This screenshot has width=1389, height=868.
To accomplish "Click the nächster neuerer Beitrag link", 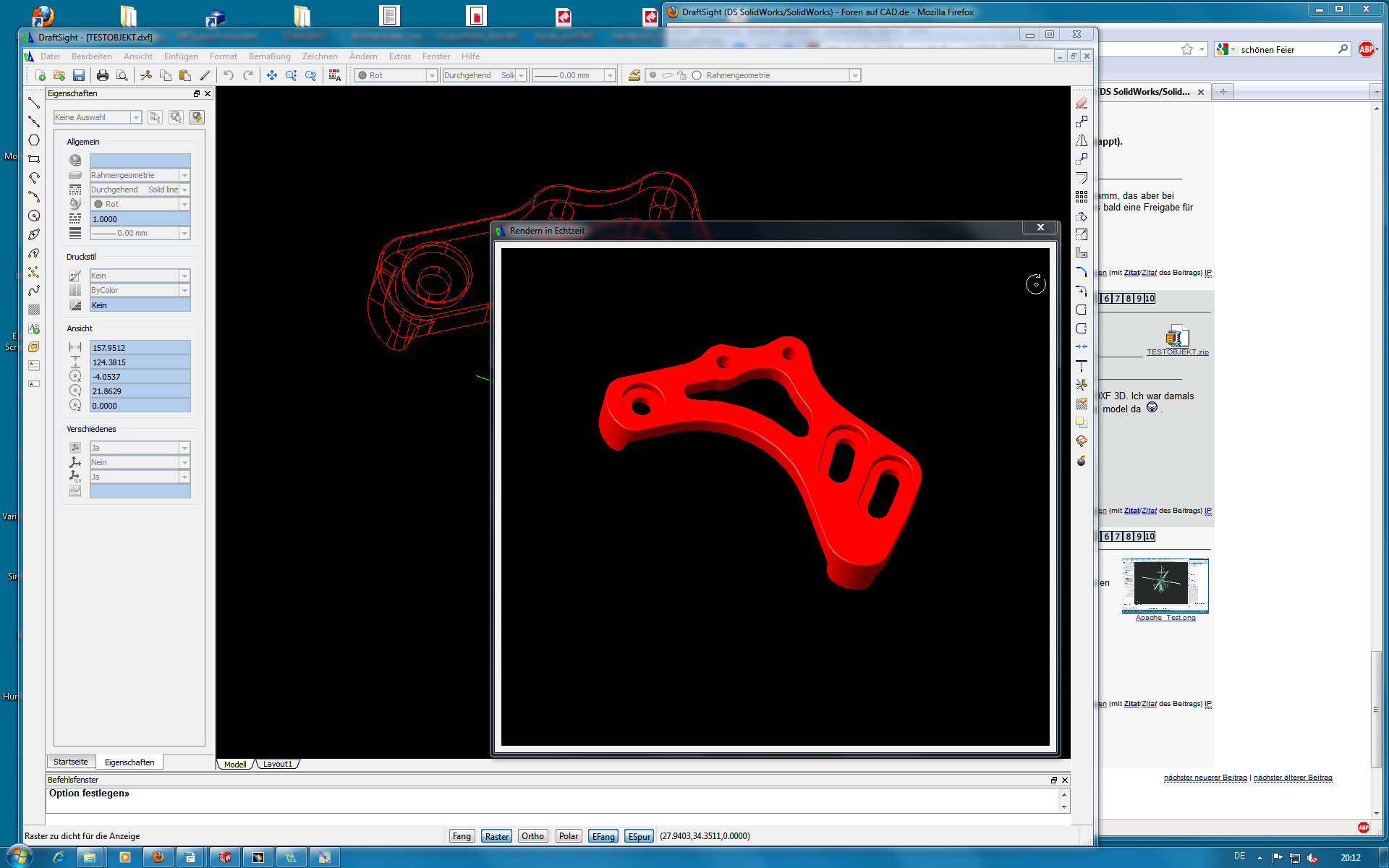I will 1205,778.
